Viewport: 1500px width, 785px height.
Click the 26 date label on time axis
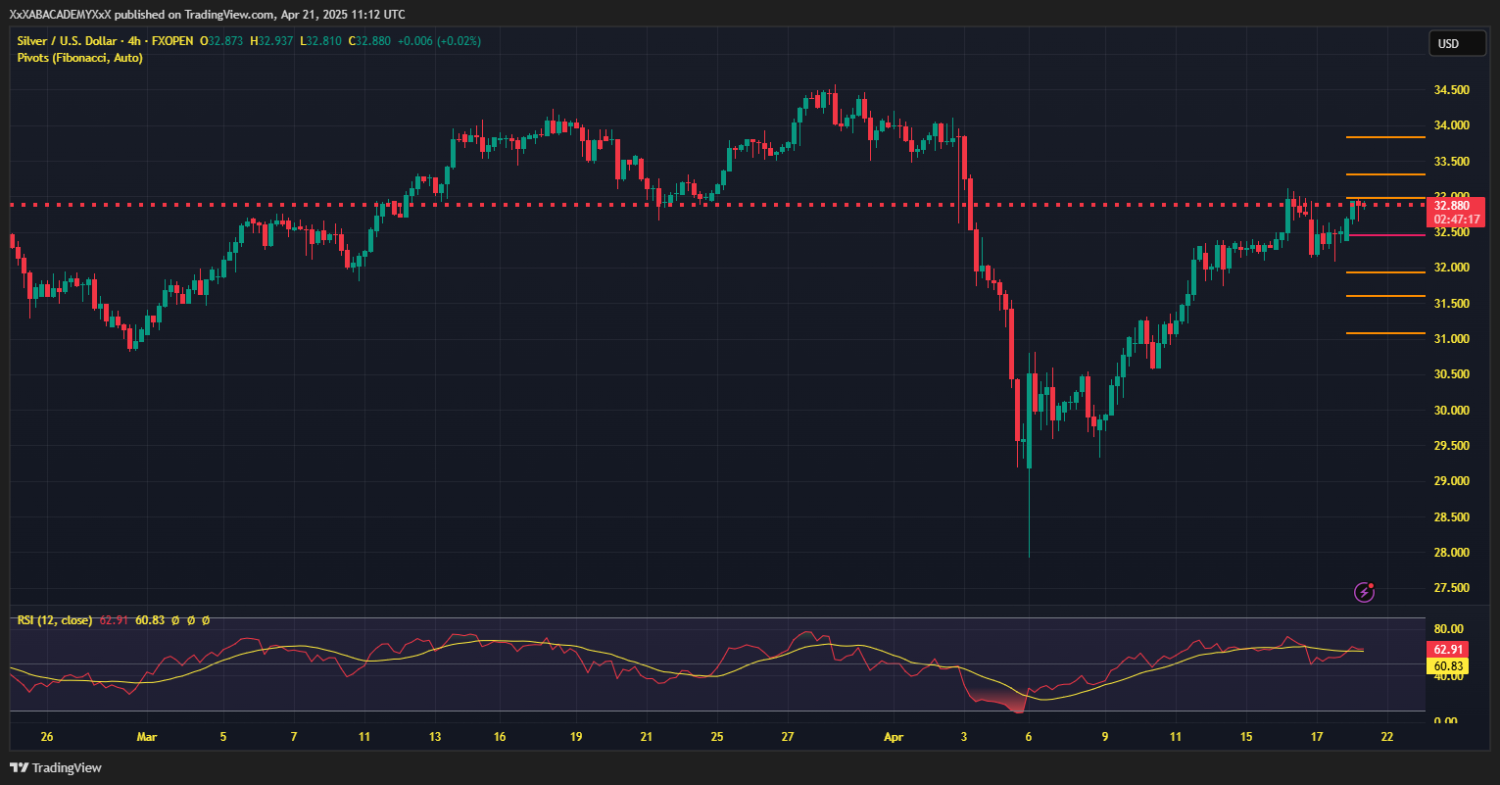coord(47,737)
